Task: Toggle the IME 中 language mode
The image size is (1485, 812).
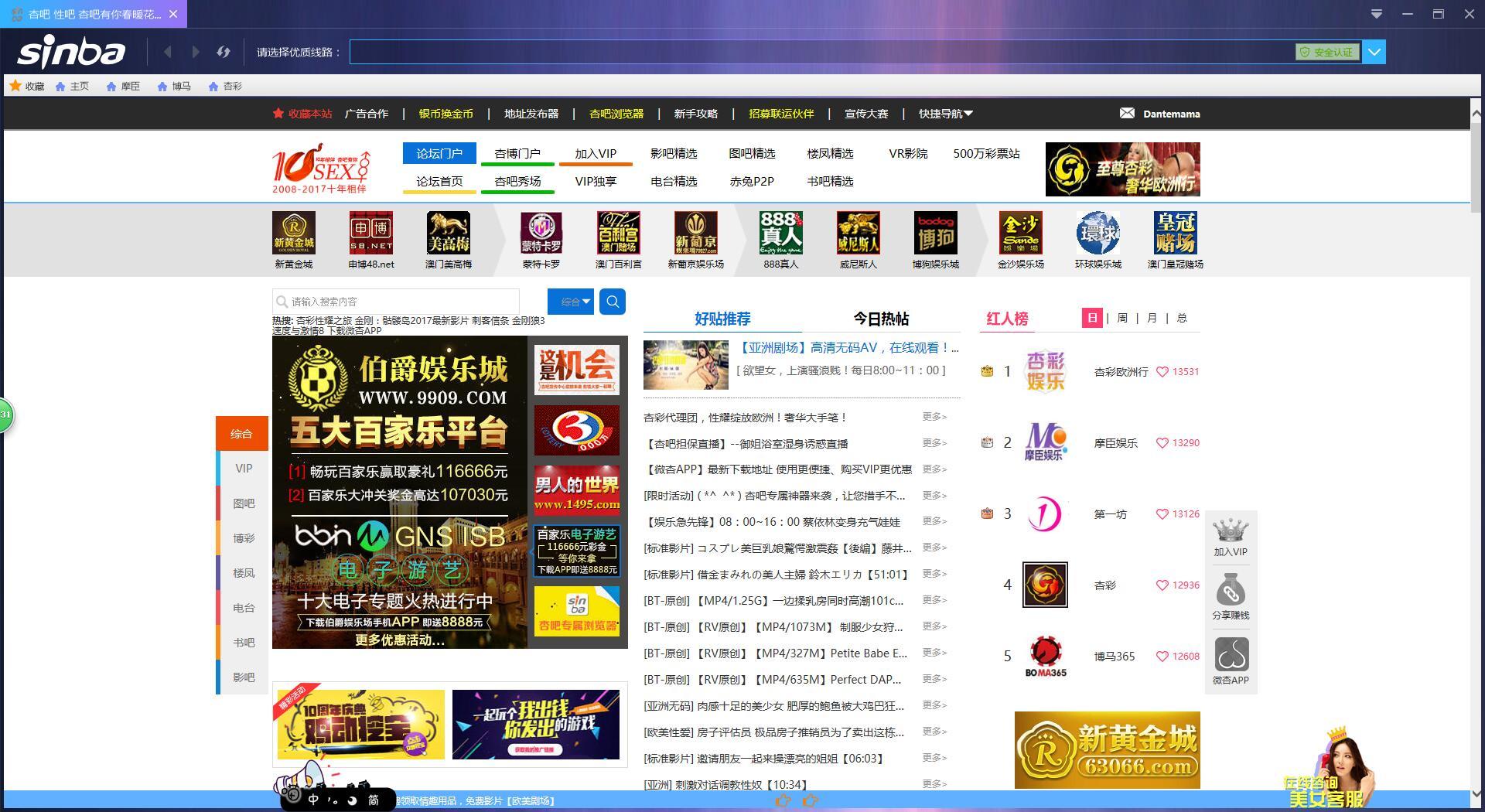Action: (313, 800)
